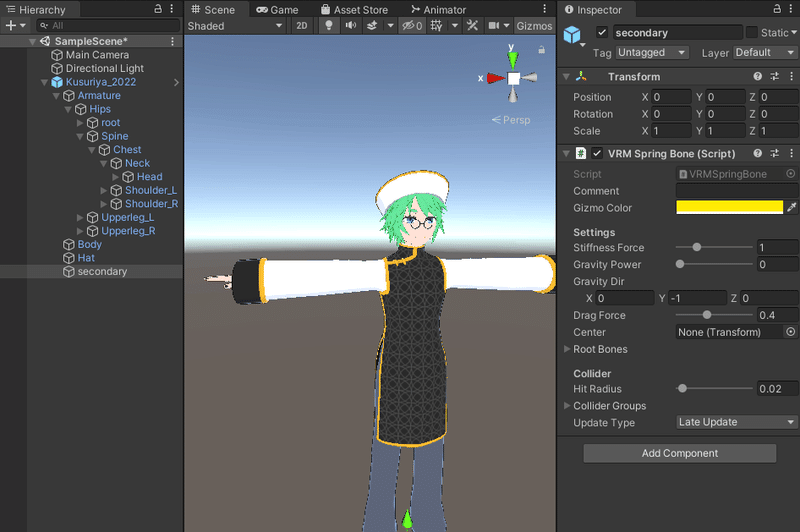This screenshot has width=800, height=532.
Task: Open Center transform object picker
Action: click(x=790, y=332)
